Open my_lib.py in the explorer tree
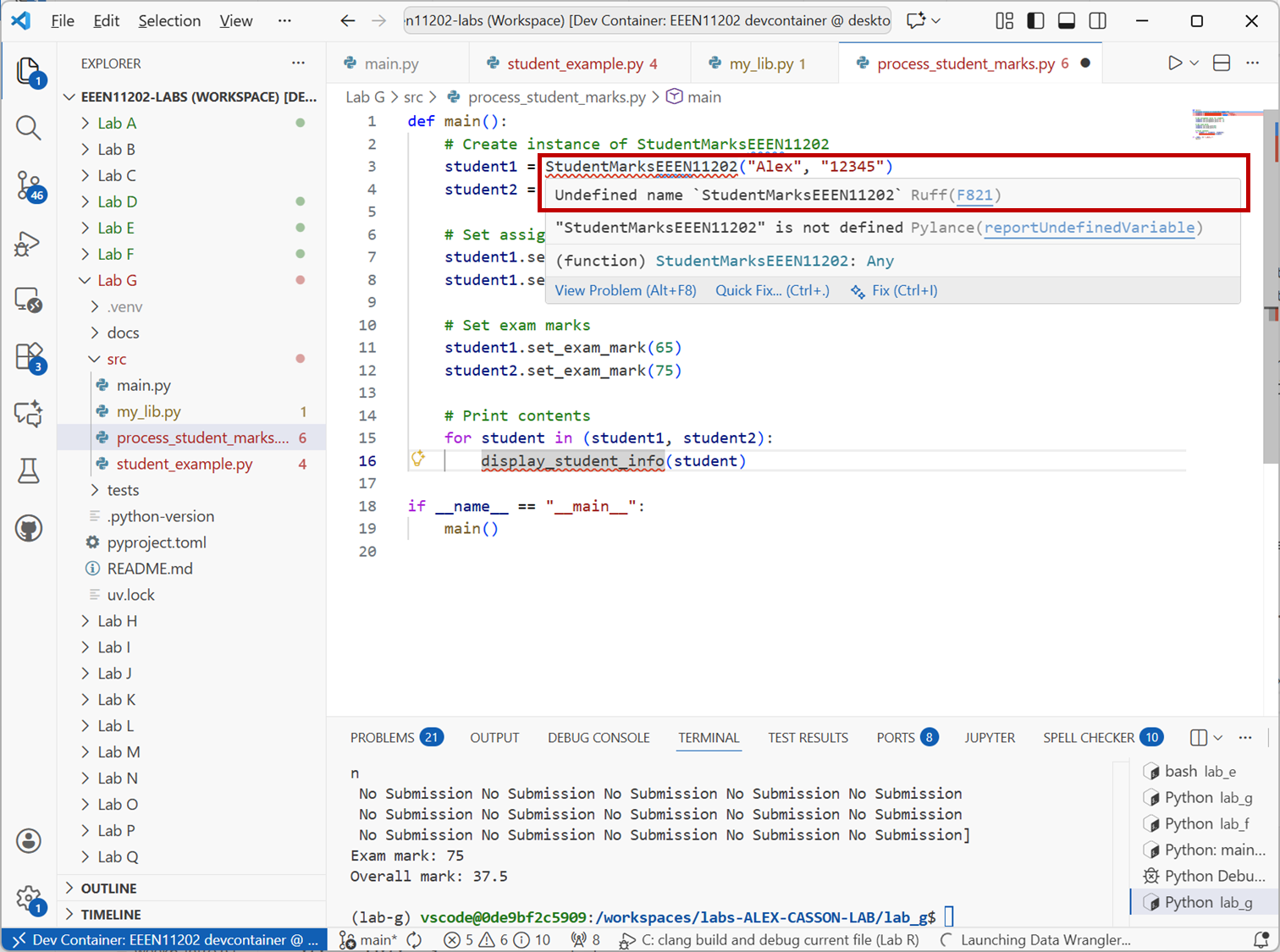 click(x=149, y=411)
